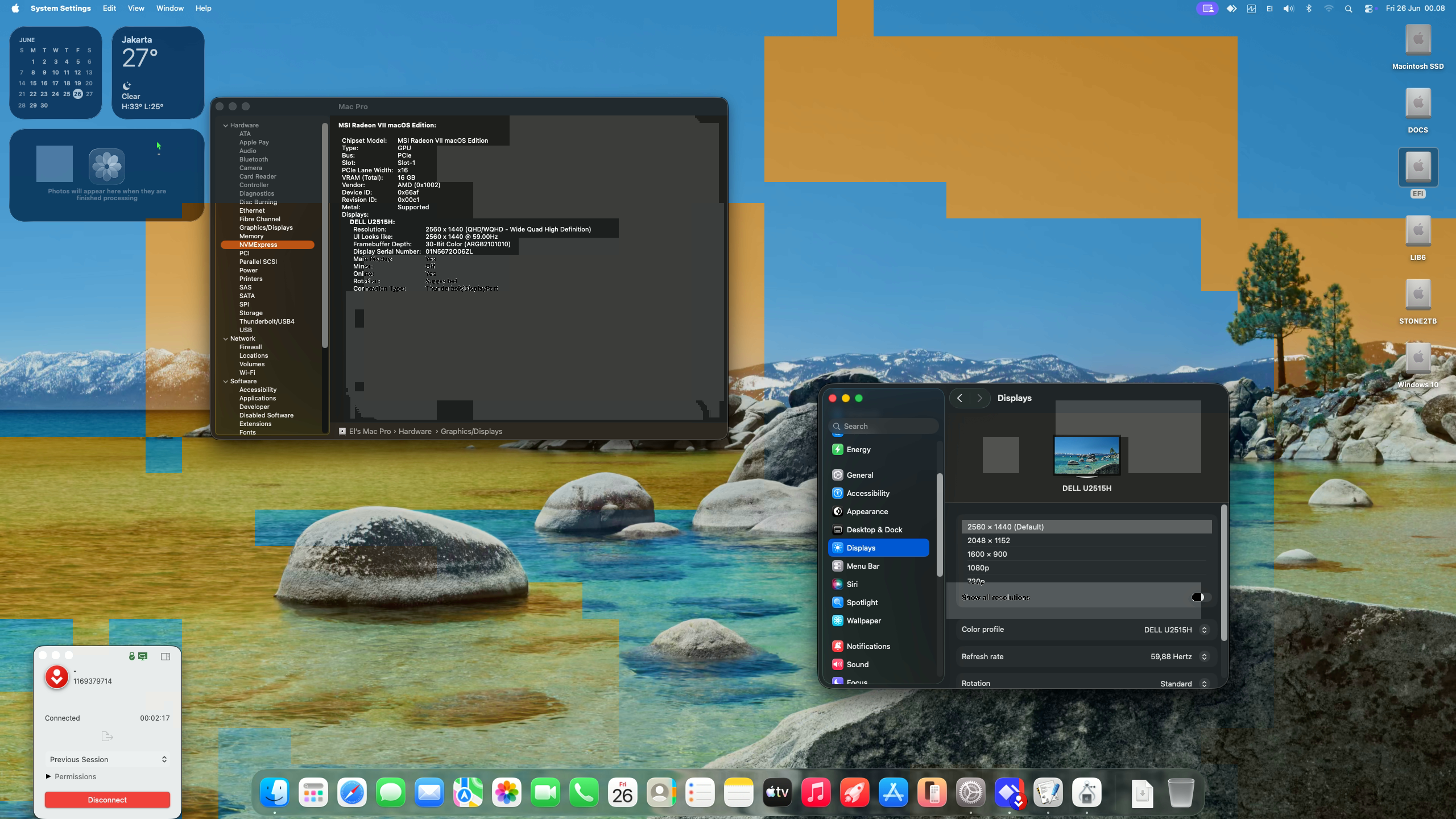Click the Settings Search field
The width and height of the screenshot is (1456, 819).
tap(884, 426)
